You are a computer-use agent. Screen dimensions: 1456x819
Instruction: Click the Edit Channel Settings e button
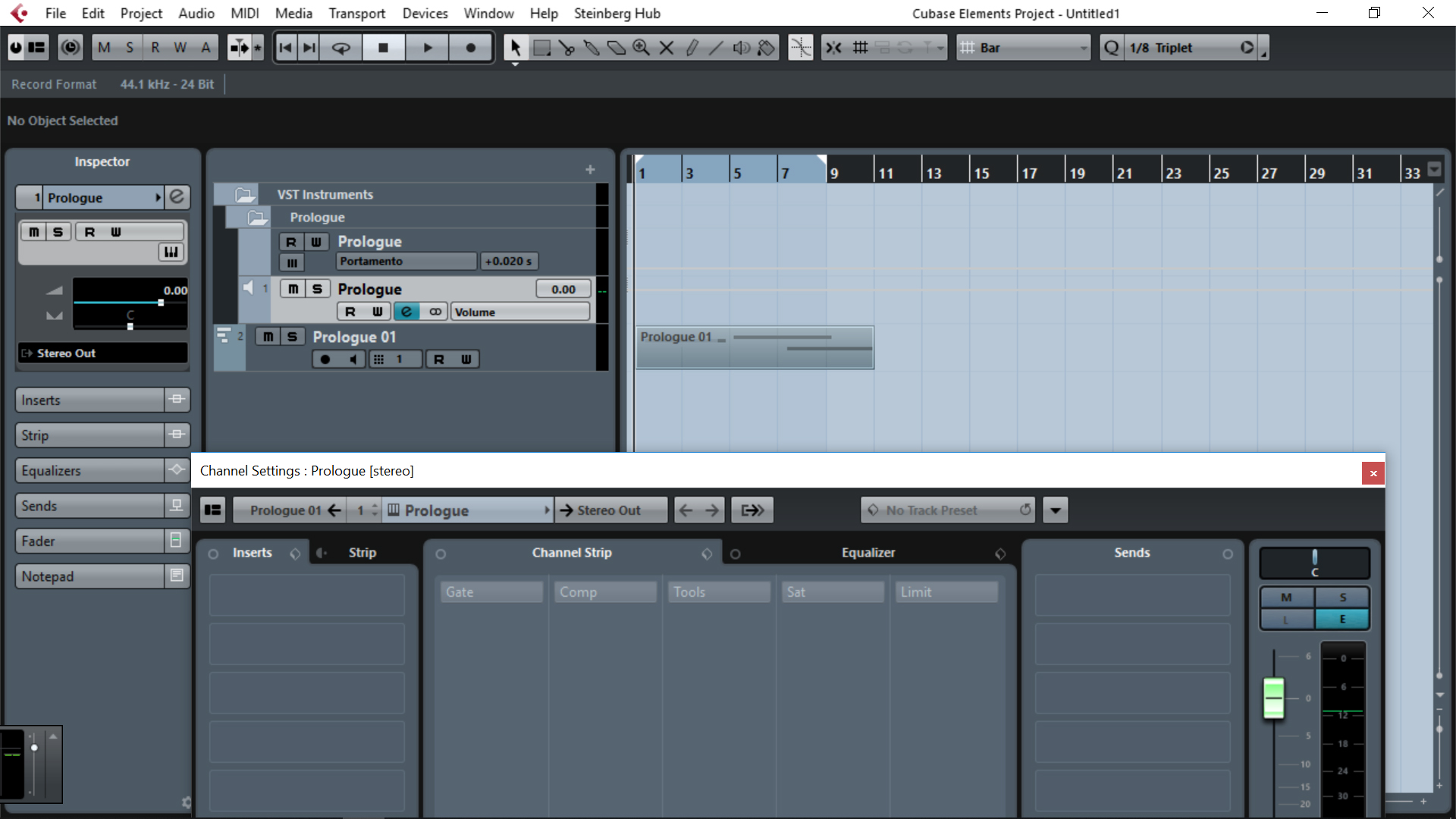click(x=406, y=312)
